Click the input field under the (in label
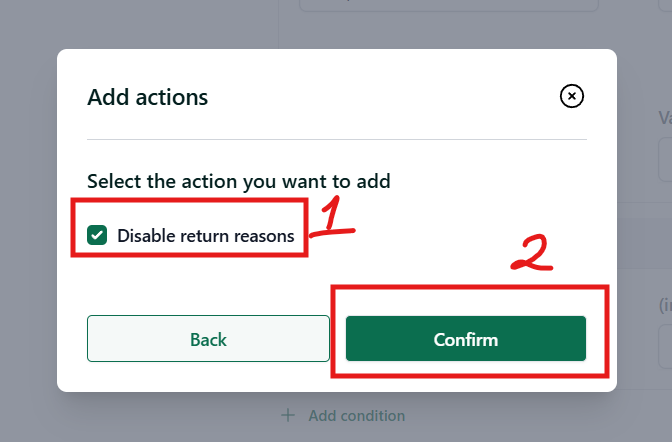 [x=665, y=346]
